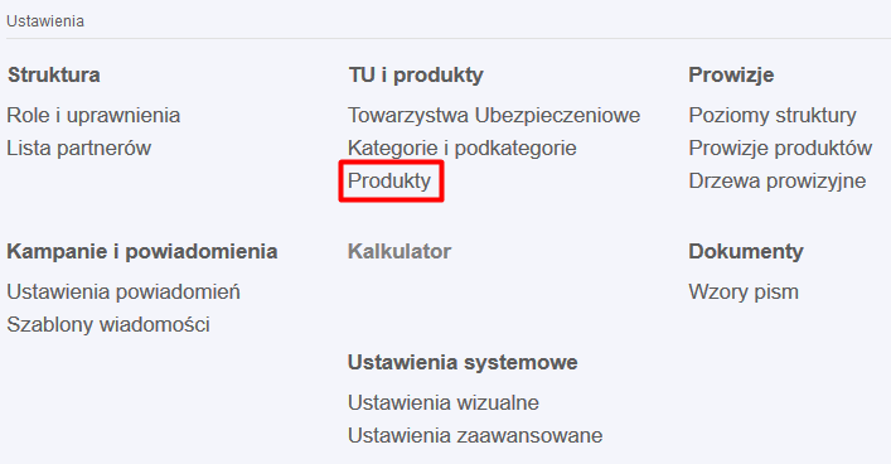The width and height of the screenshot is (891, 464).
Task: Select the TU i produkty heading
Action: [x=415, y=75]
